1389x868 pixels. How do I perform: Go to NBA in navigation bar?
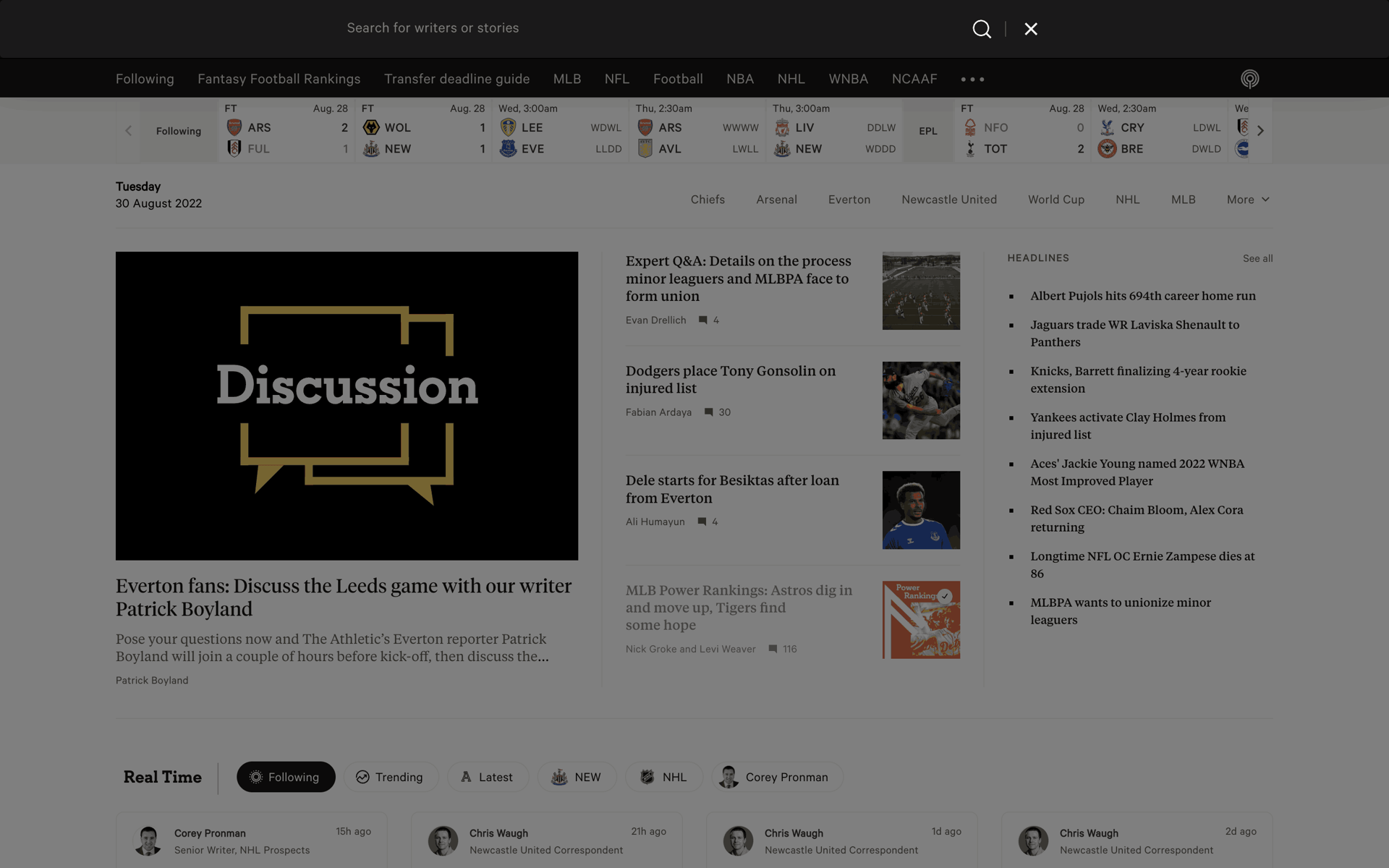740,79
